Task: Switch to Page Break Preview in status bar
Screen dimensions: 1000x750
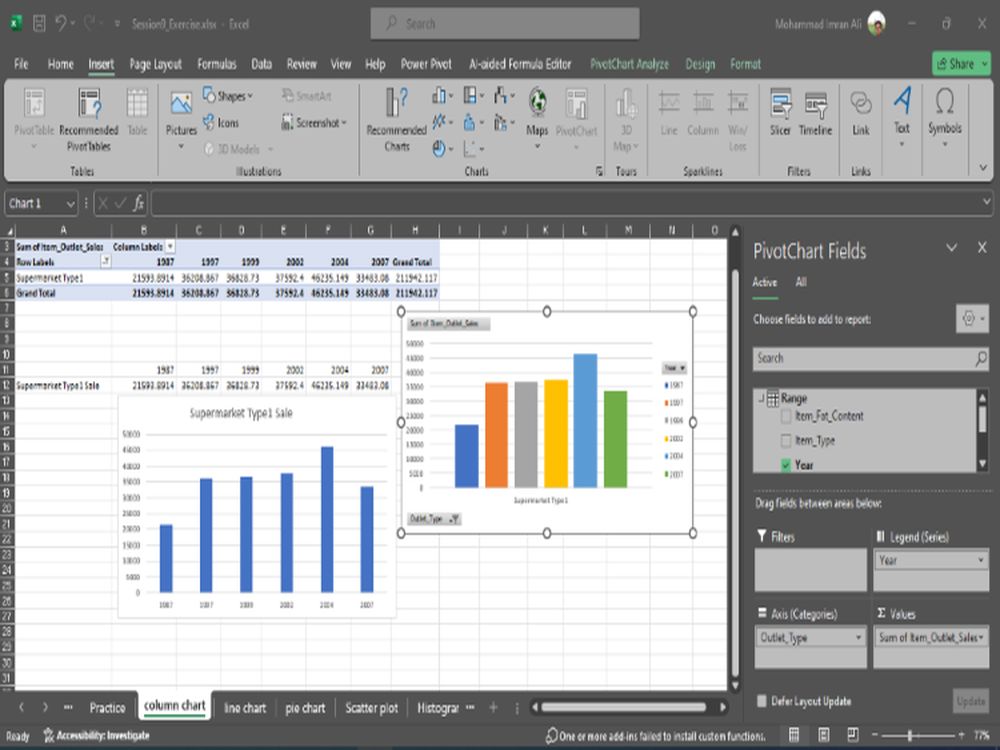Action: click(853, 735)
